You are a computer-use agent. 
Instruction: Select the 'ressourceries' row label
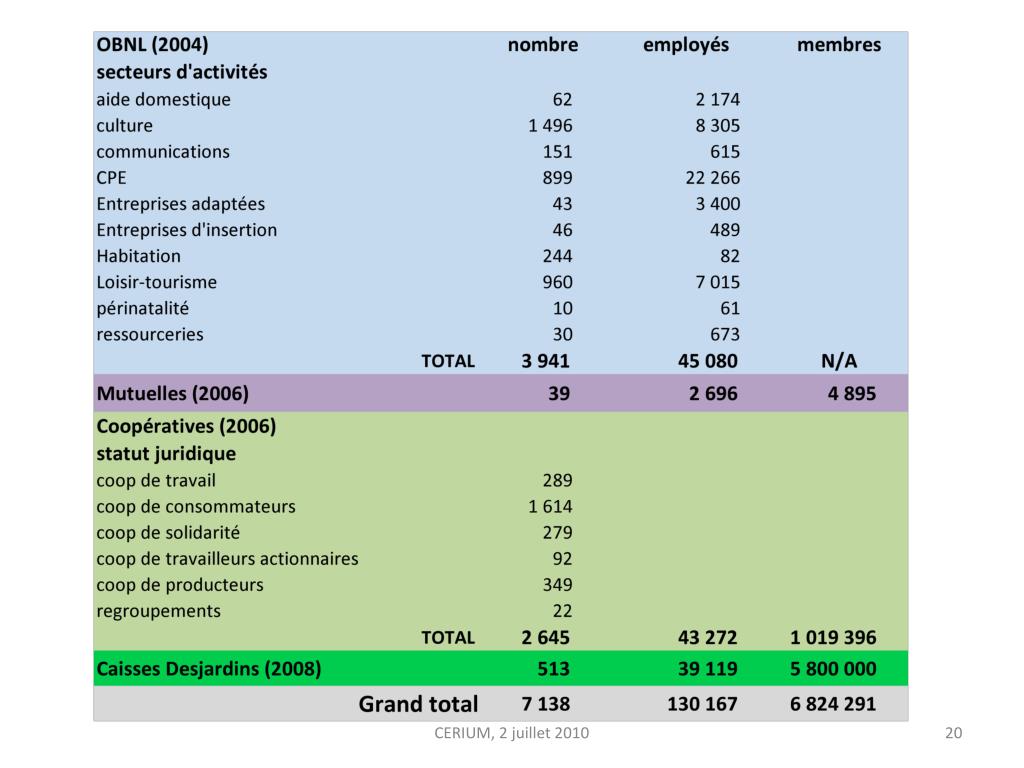coord(150,334)
